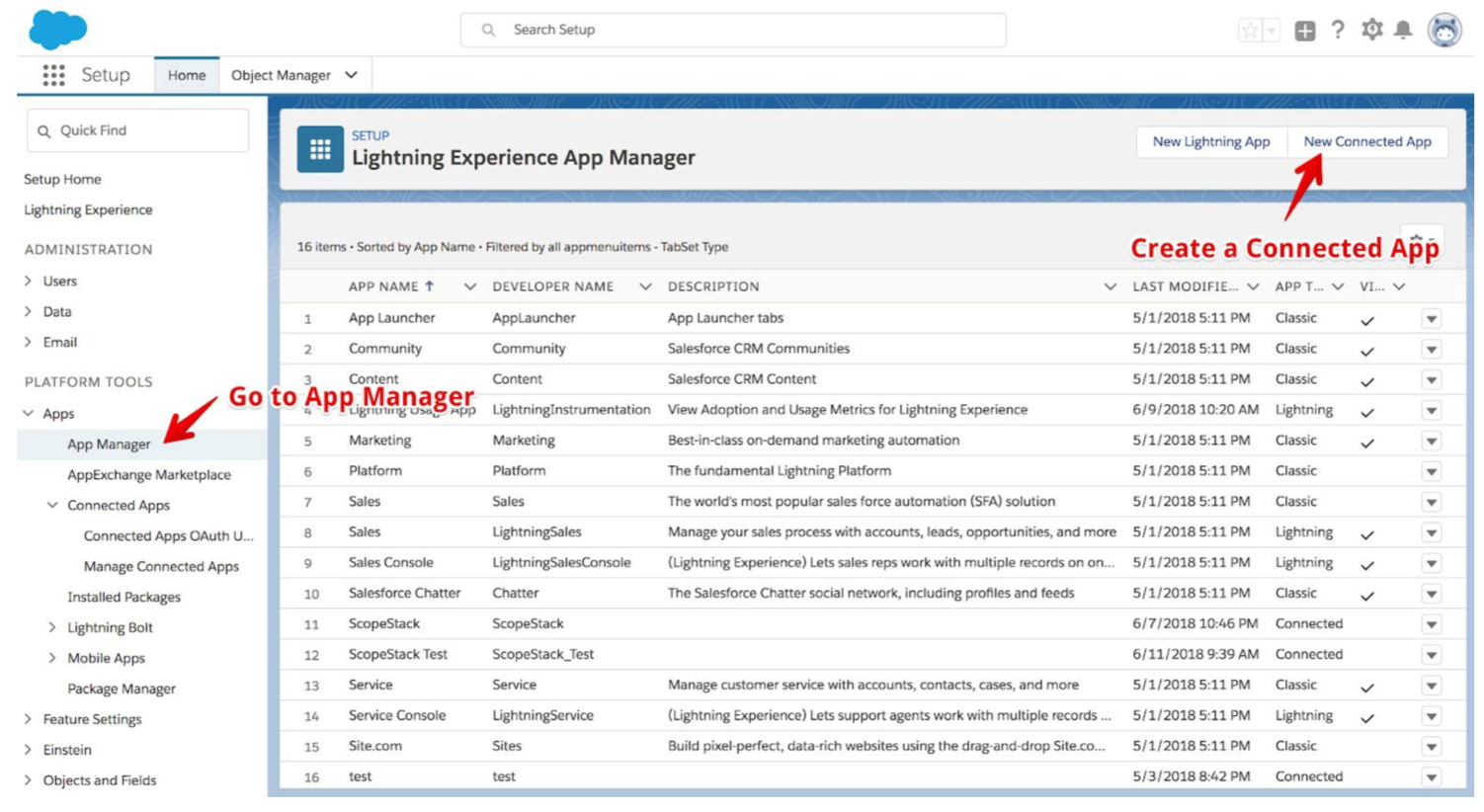Expand the Feature Settings section
The image size is (1484, 812).
[x=28, y=719]
